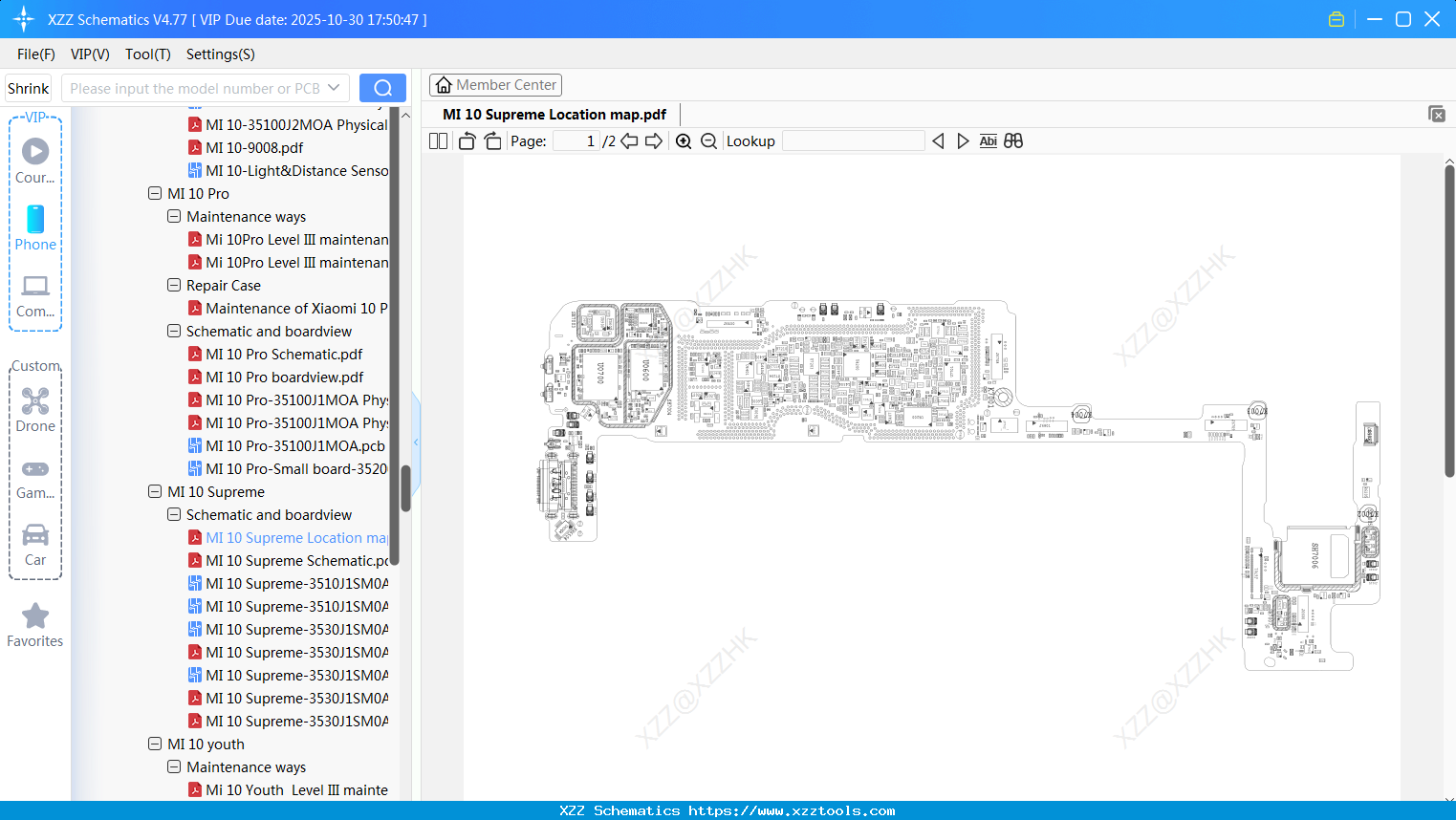The height and width of the screenshot is (820, 1456).
Task: Open the Drone schematics section
Action: [x=35, y=410]
